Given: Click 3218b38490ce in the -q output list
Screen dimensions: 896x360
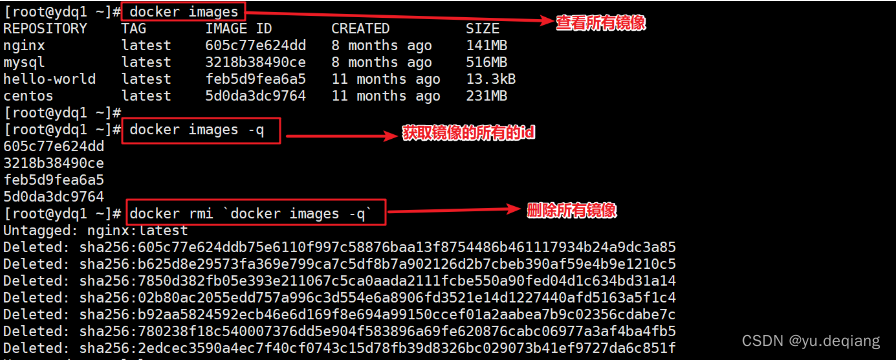Looking at the screenshot, I should (x=54, y=163).
